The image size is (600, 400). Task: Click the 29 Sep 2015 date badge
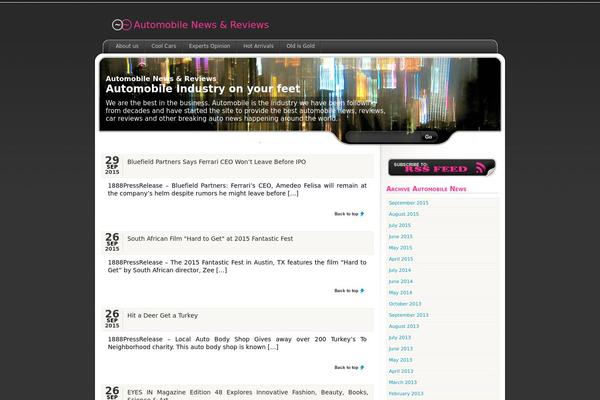click(x=112, y=165)
